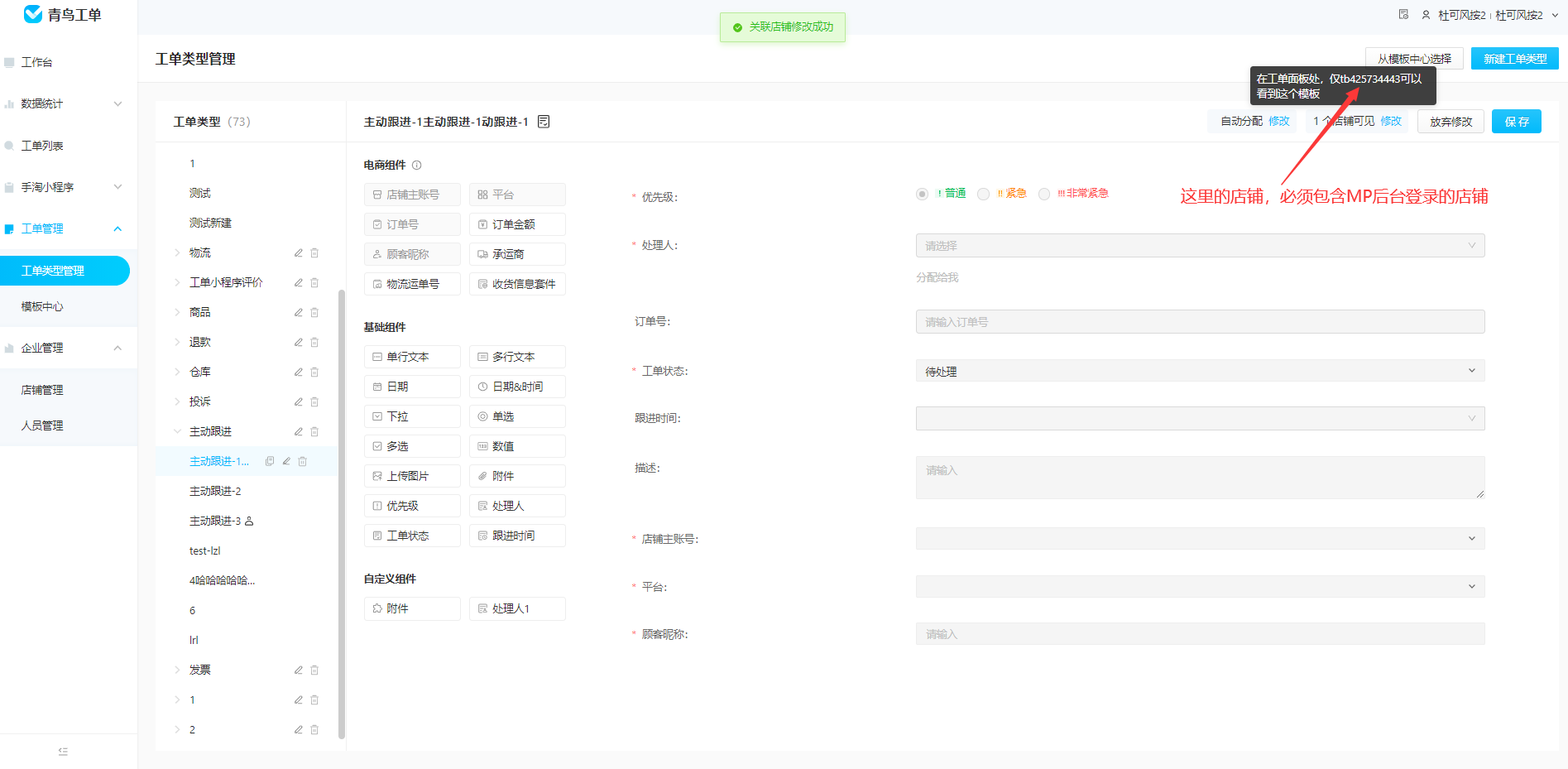Add the 日期&时间 component
Viewport: 1568px width, 769px height.
(x=517, y=387)
